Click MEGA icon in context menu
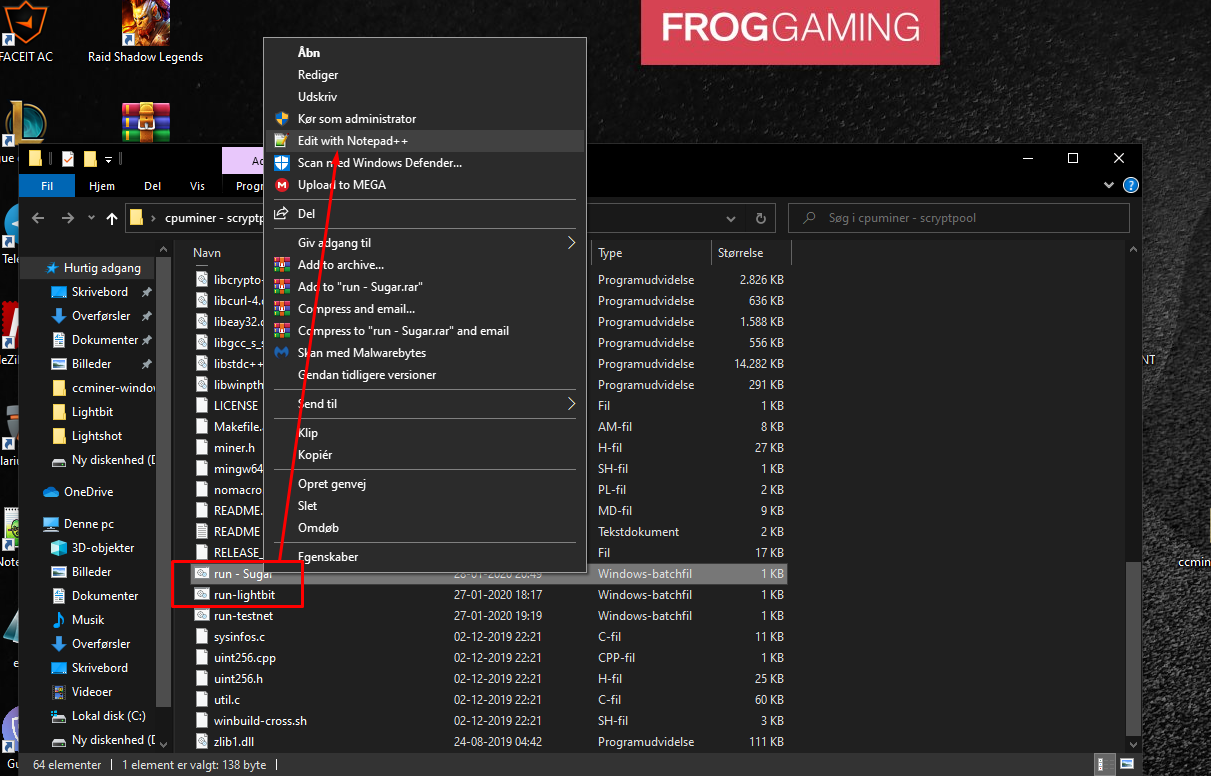The height and width of the screenshot is (776, 1211). click(281, 185)
